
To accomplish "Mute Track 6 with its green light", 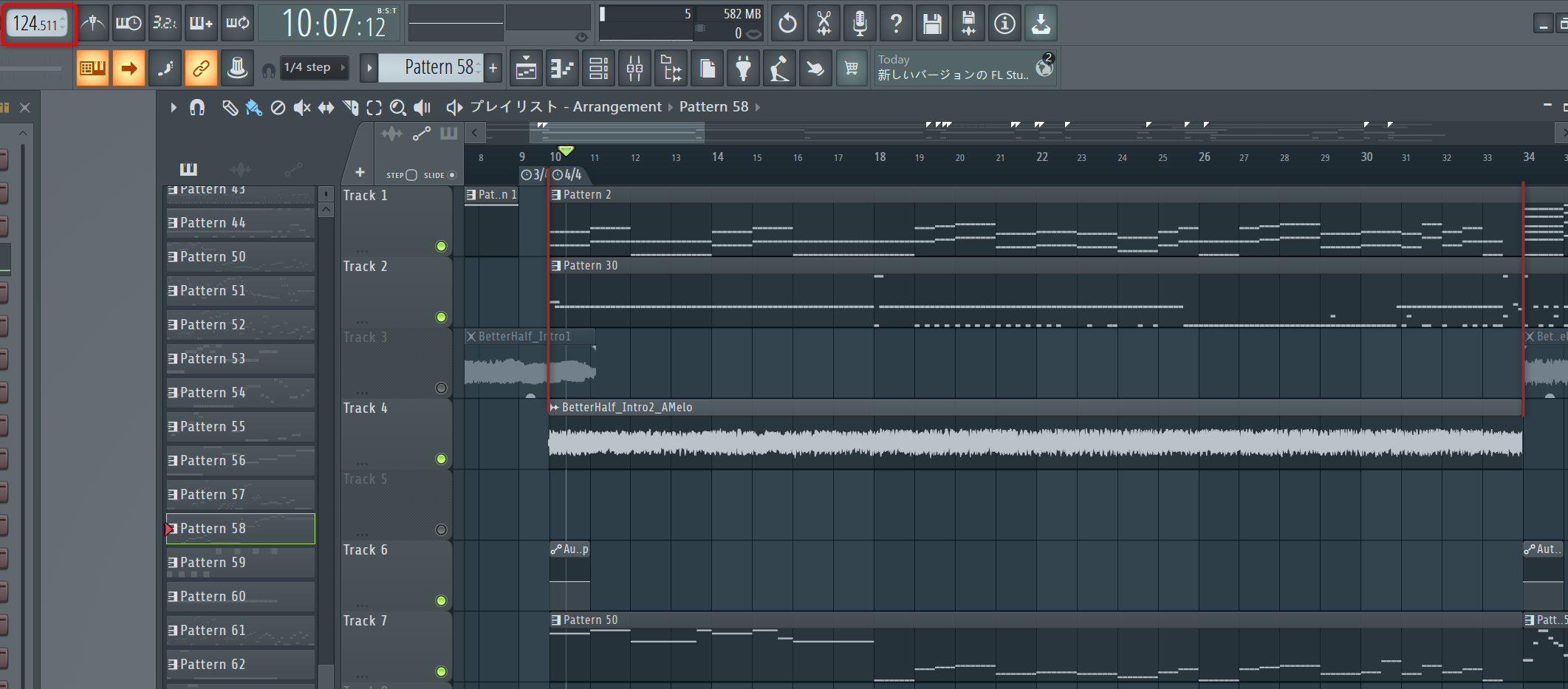I will [441, 601].
